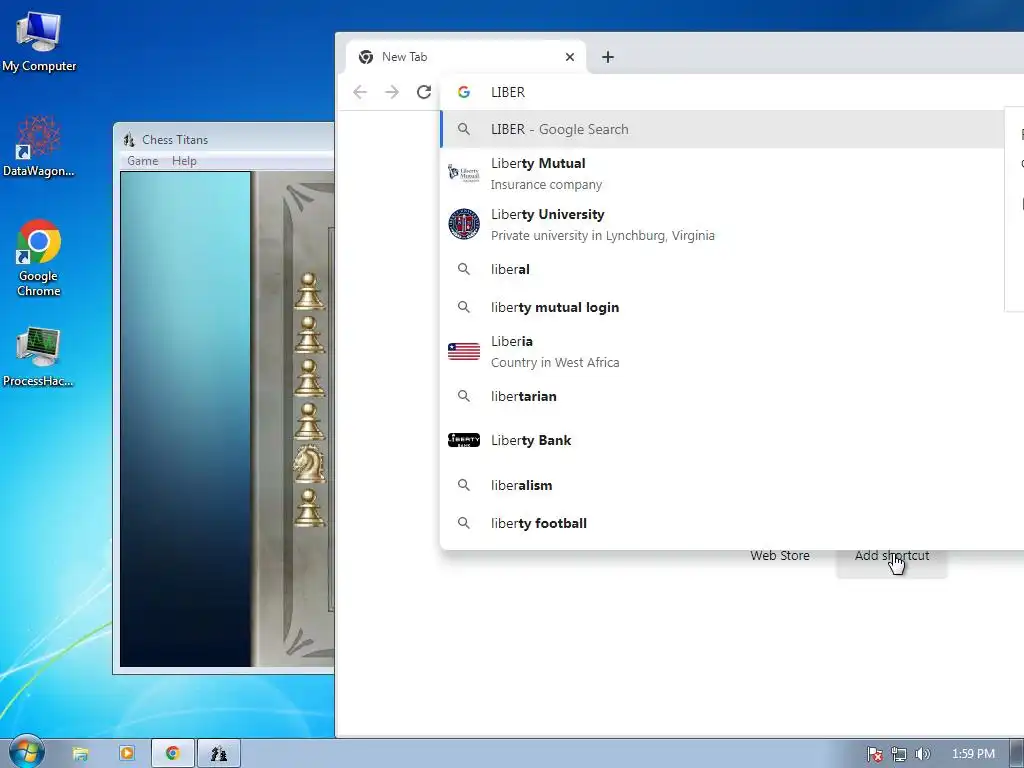The height and width of the screenshot is (768, 1024).
Task: Click the Google logo in address bar
Action: tap(464, 92)
